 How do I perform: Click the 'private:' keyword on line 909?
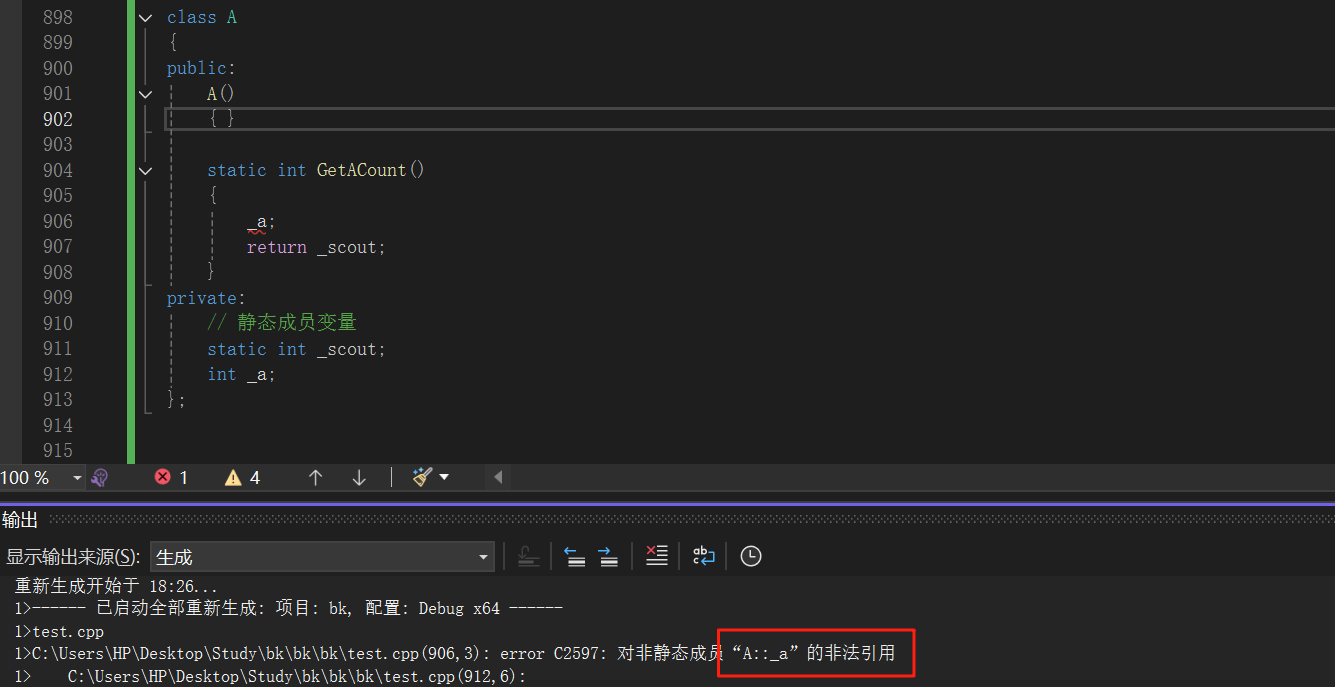206,298
